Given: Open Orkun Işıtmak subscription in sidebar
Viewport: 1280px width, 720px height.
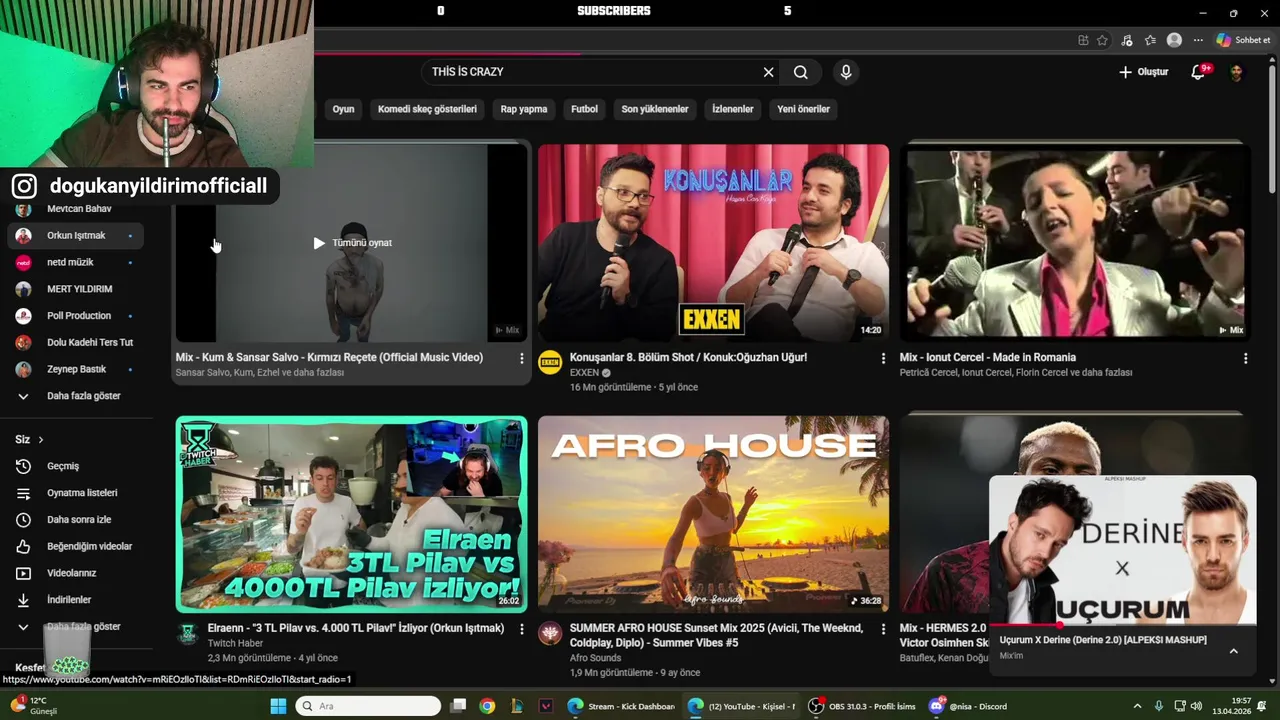Looking at the screenshot, I should coord(76,236).
